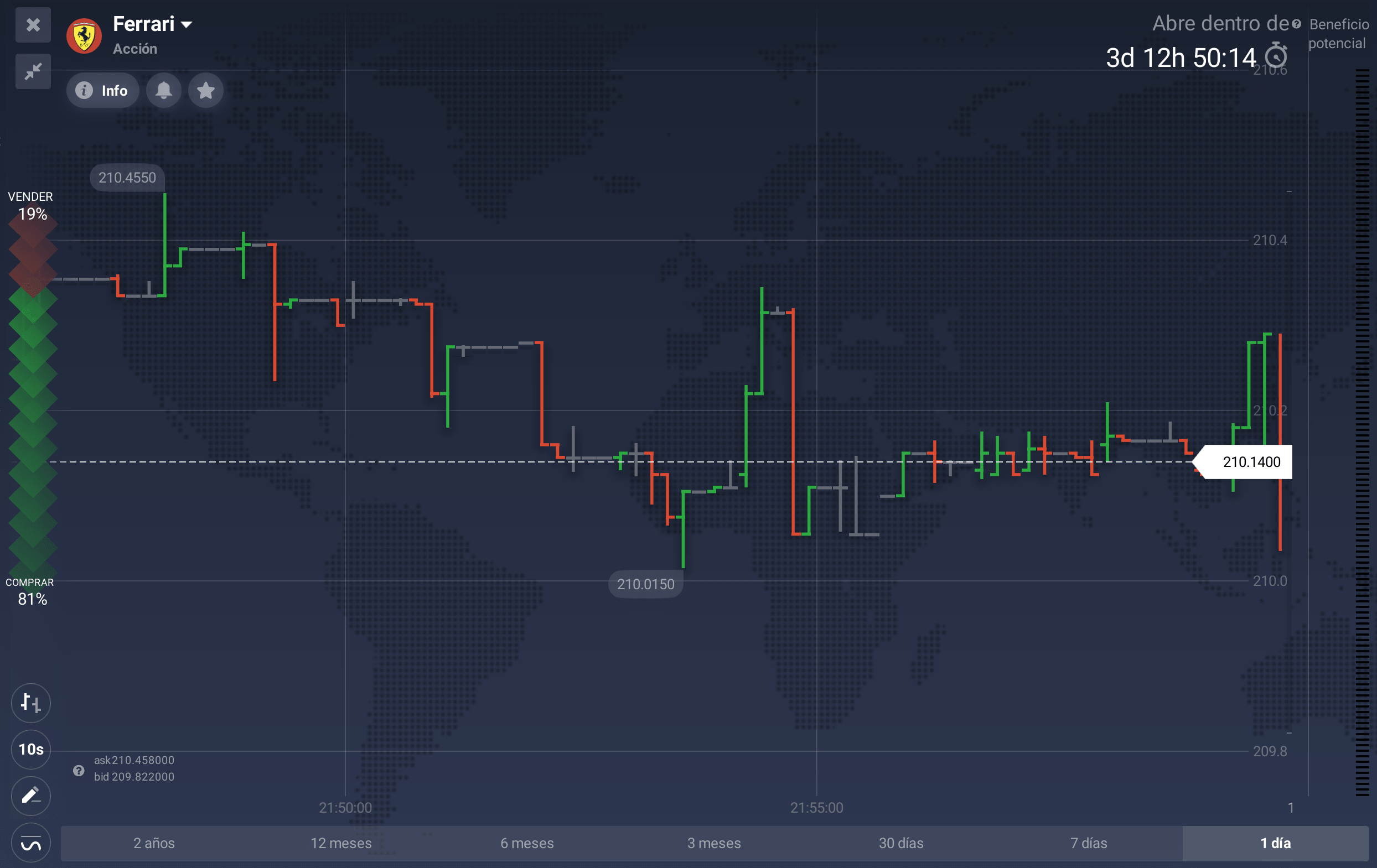The width and height of the screenshot is (1377, 868).
Task: Set a price alert with bell icon
Action: point(164,90)
